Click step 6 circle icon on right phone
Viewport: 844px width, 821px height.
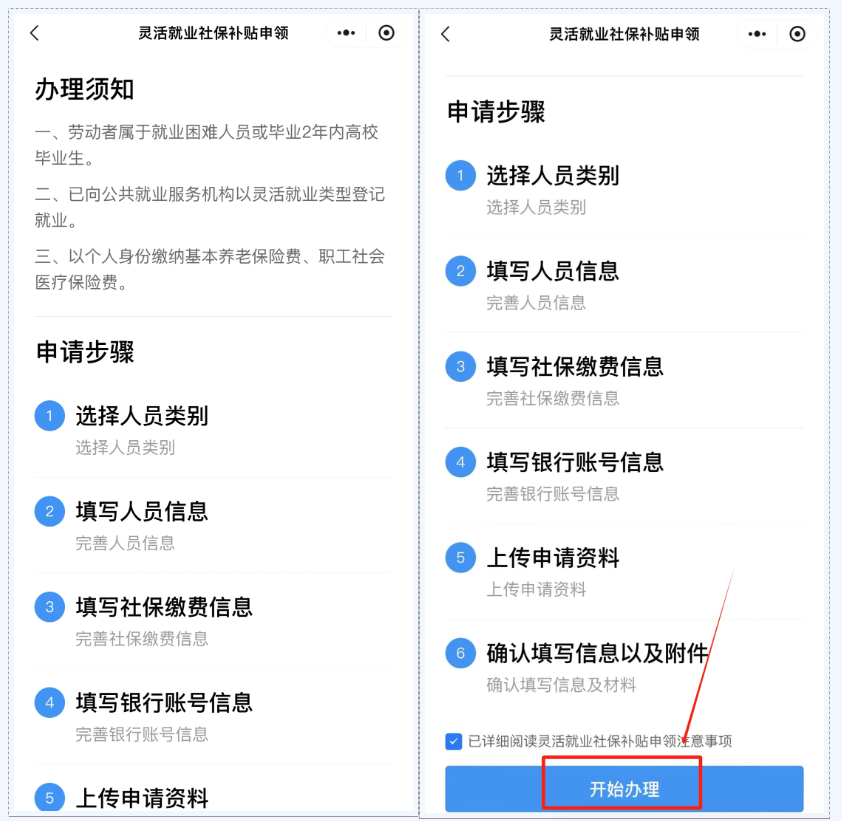click(460, 653)
